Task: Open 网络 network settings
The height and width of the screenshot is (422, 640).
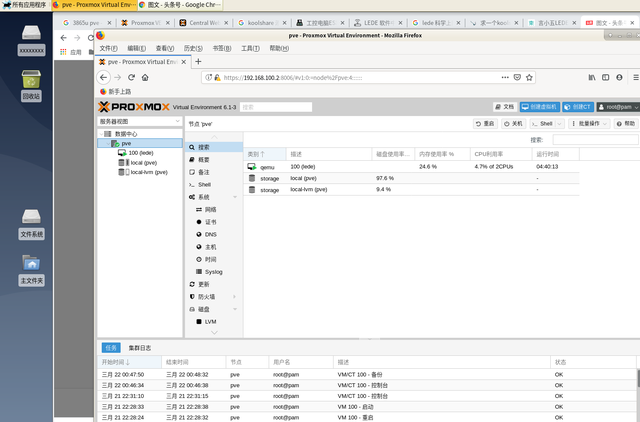Action: point(214,209)
